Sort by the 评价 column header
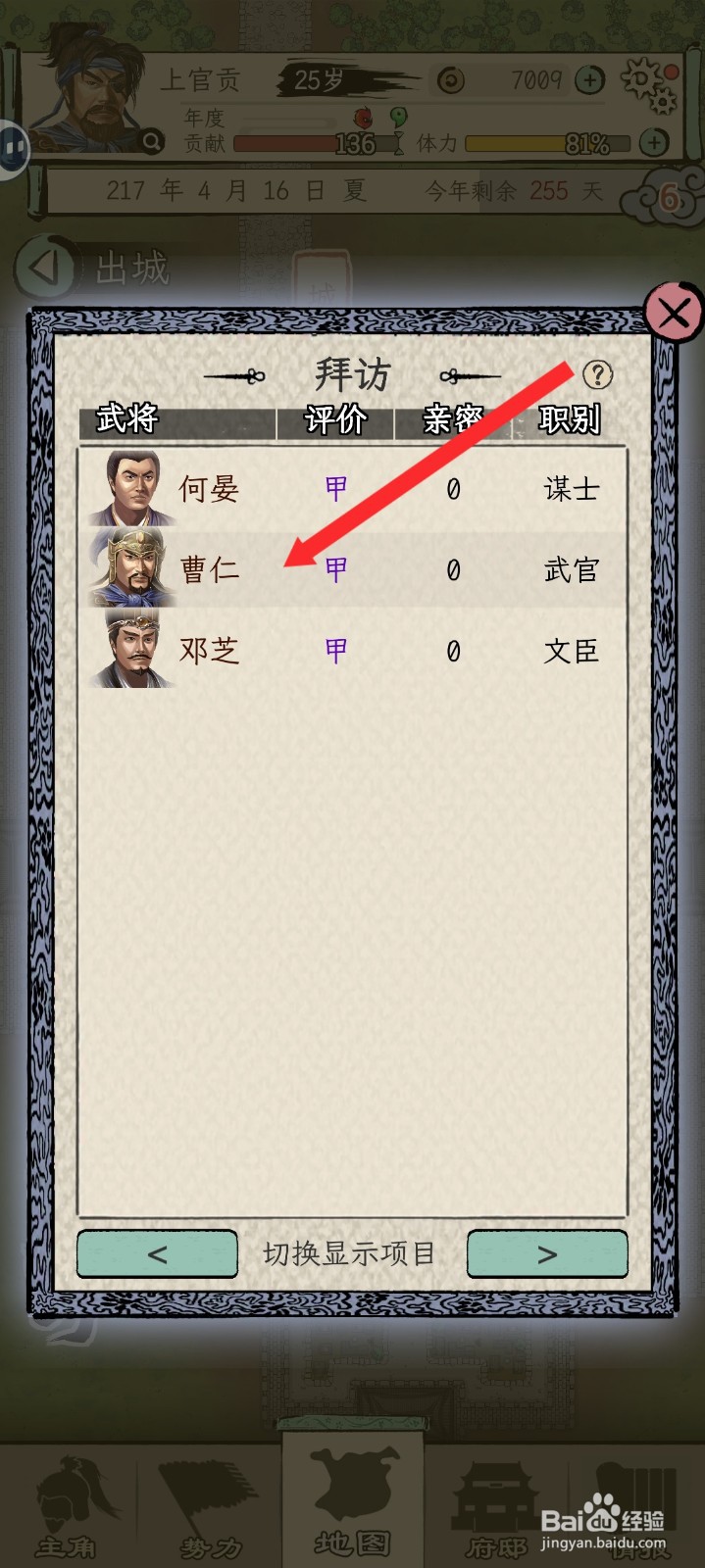This screenshot has width=705, height=1568. tap(335, 419)
